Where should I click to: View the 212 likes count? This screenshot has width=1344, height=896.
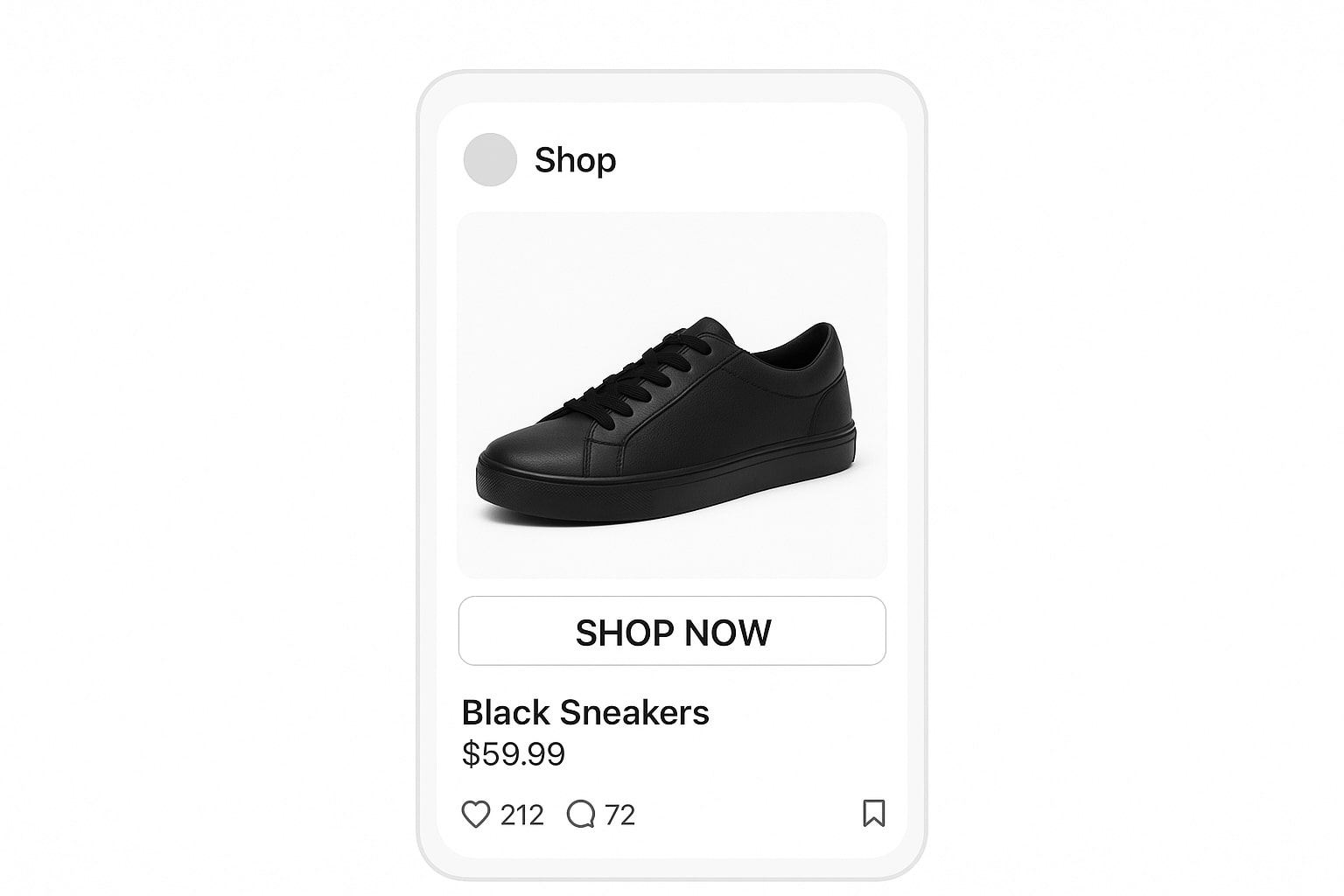click(x=522, y=815)
